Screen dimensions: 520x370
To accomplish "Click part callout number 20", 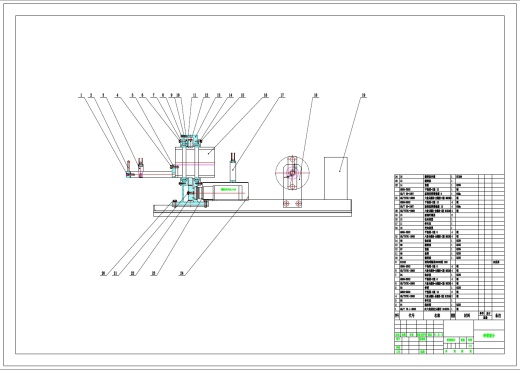I will pos(103,273).
